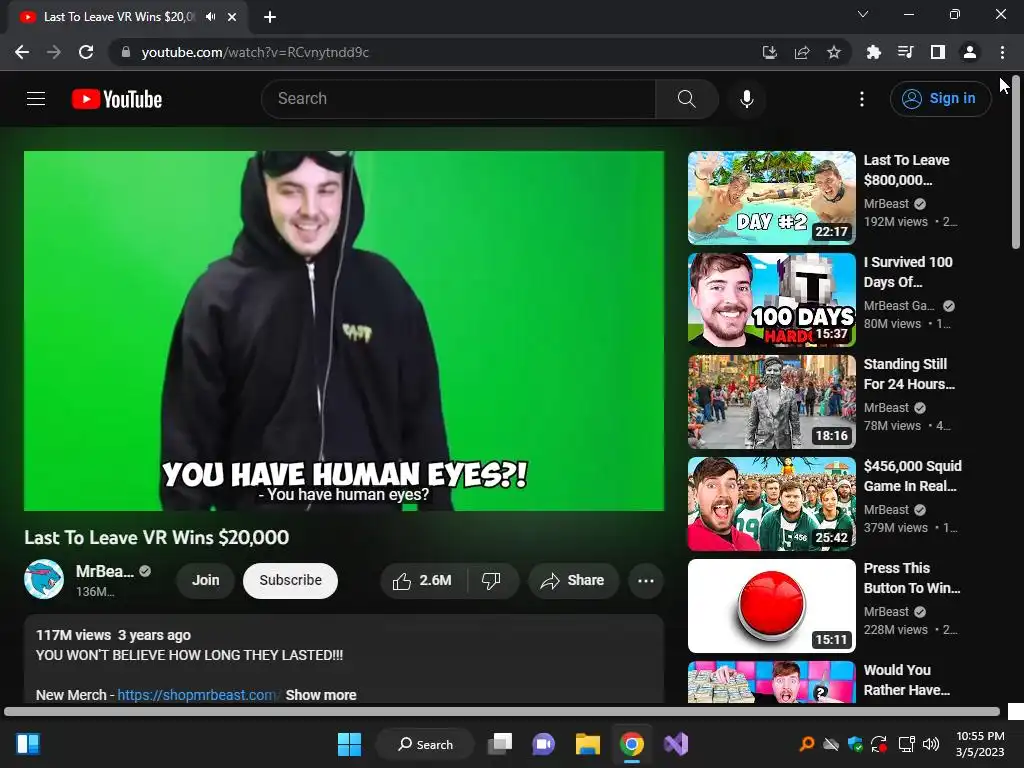Open Would You Rather Have video title
1024x768 pixels.
click(906, 680)
